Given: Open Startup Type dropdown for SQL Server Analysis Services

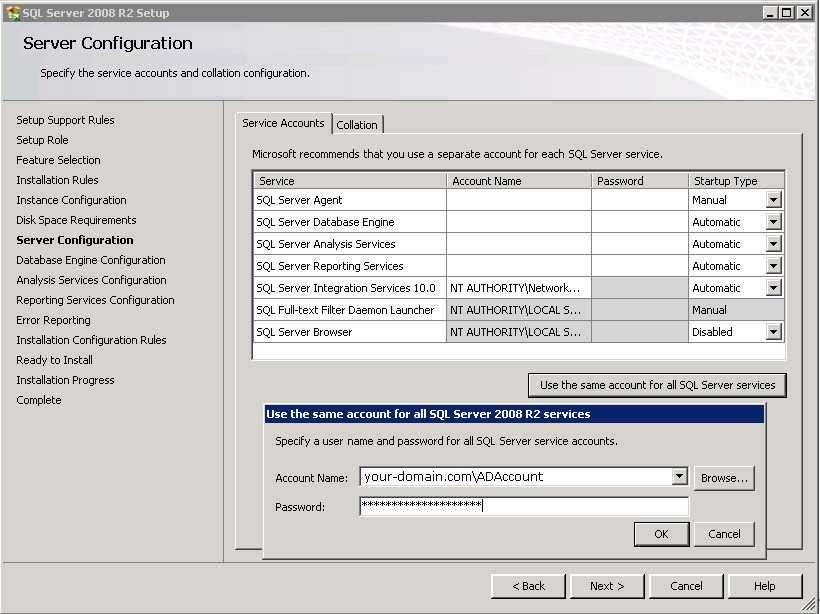Looking at the screenshot, I should tap(773, 244).
